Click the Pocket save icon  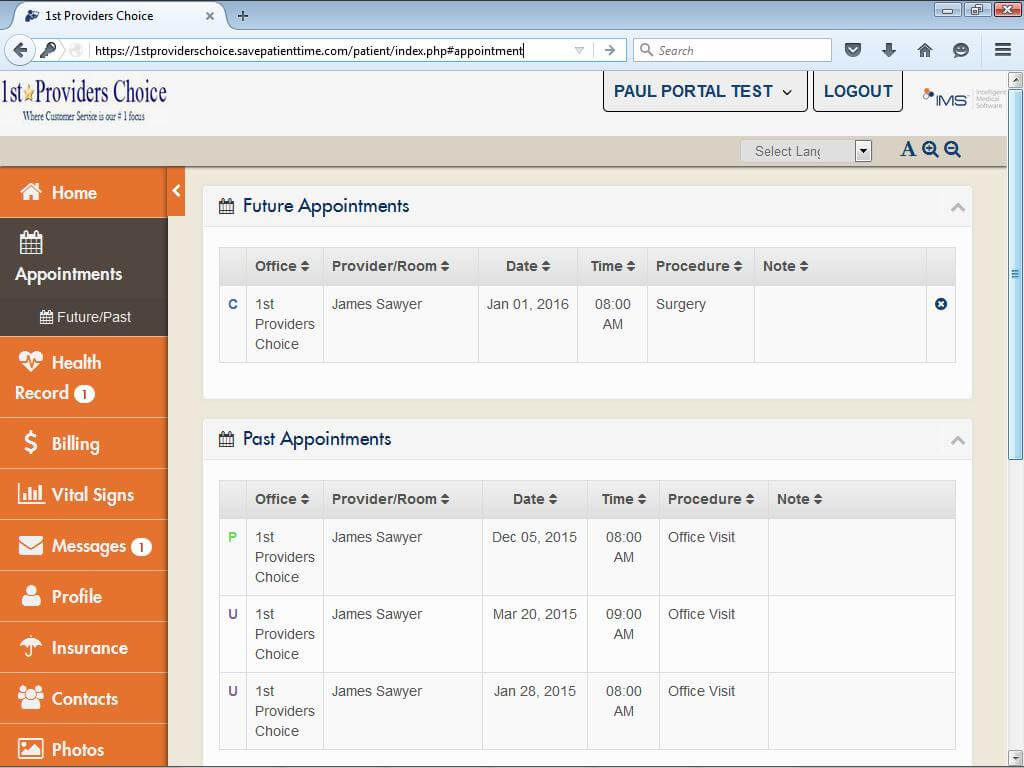[852, 50]
